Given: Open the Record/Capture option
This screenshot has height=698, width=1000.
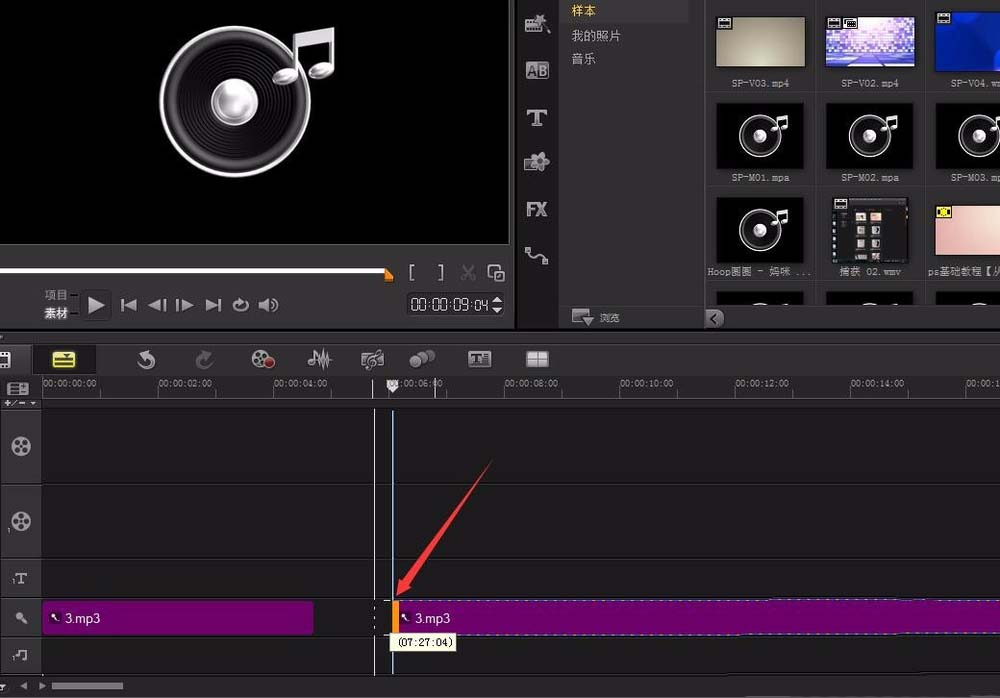Looking at the screenshot, I should [x=263, y=359].
